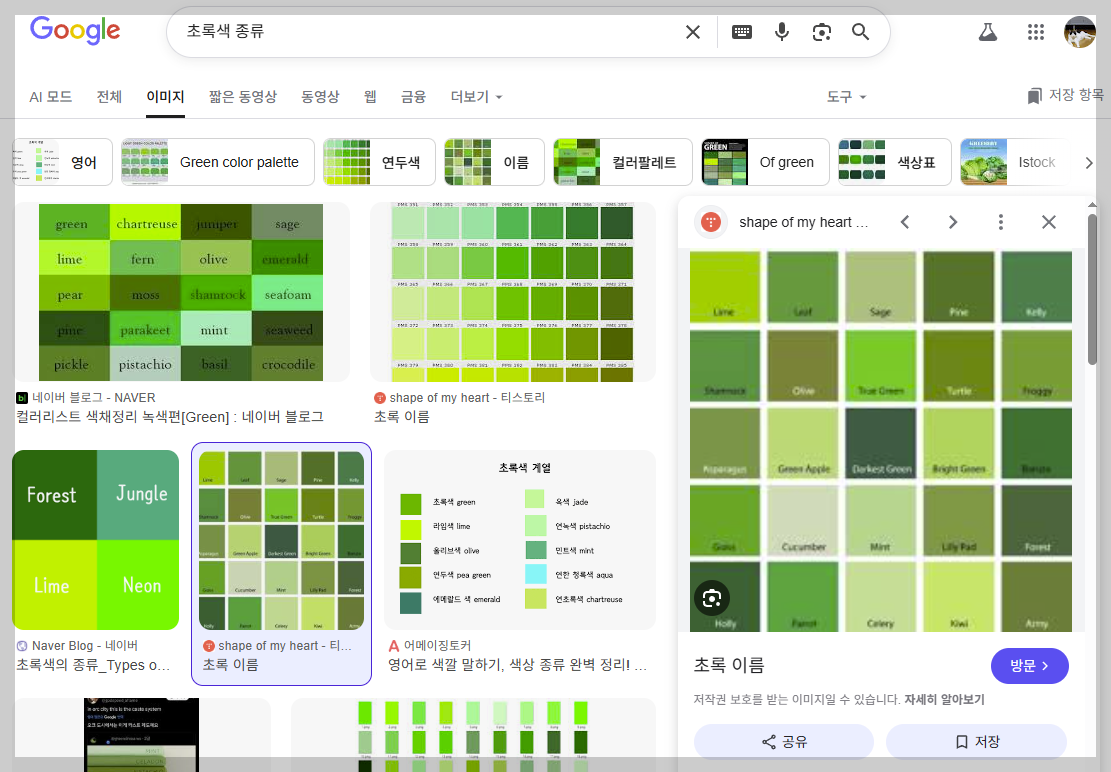Filter by Of green suggestion chip
Image resolution: width=1111 pixels, height=772 pixels.
coord(765,162)
